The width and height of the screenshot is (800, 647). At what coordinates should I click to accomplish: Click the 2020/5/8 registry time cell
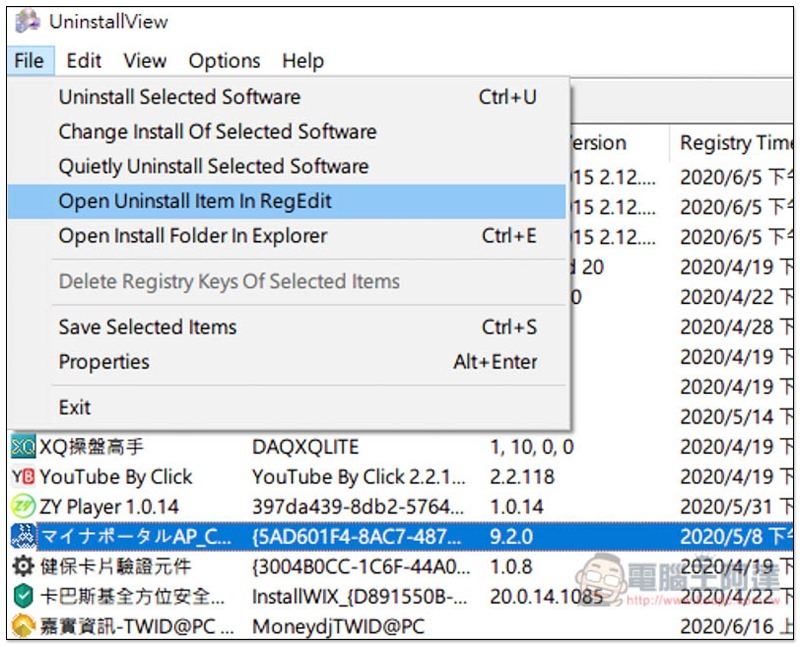coord(736,536)
